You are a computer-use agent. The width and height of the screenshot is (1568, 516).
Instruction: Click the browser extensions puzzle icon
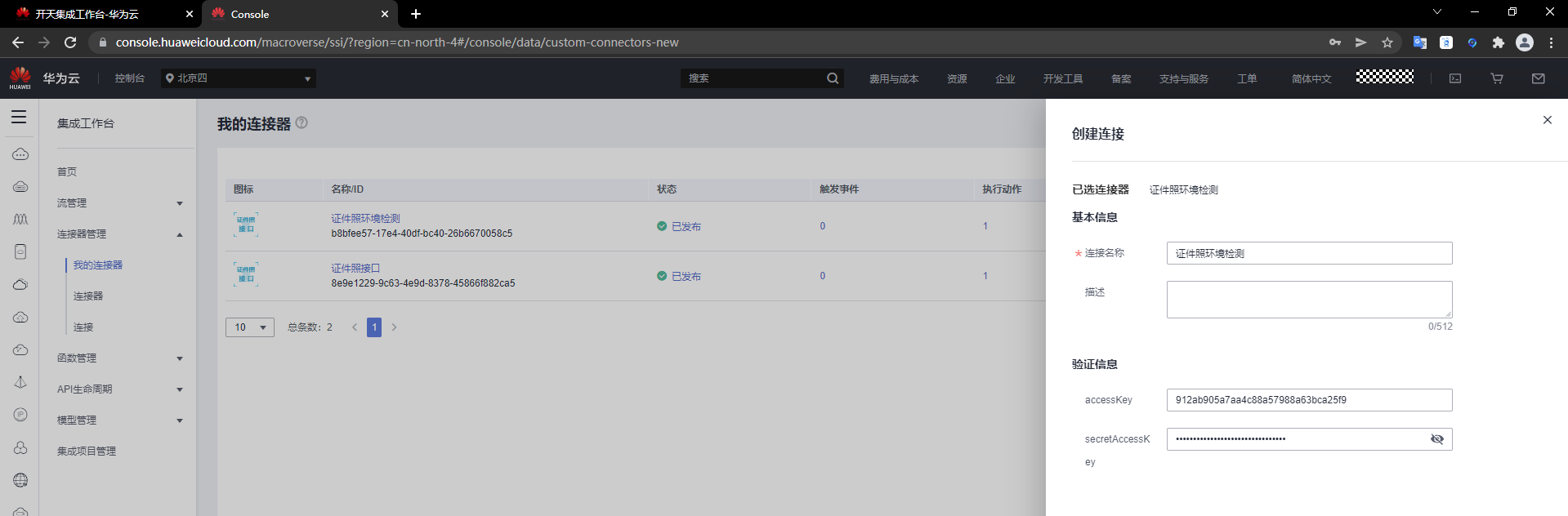click(x=1499, y=42)
